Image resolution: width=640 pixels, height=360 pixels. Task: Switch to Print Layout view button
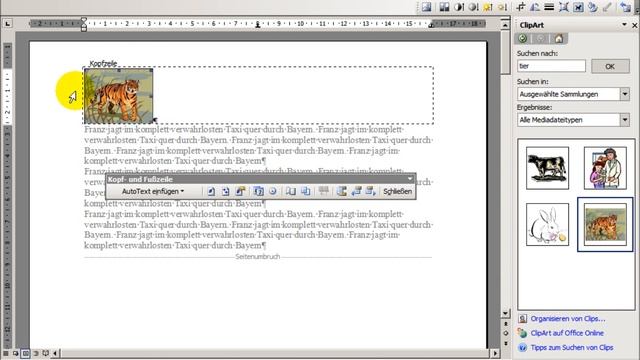(25, 353)
